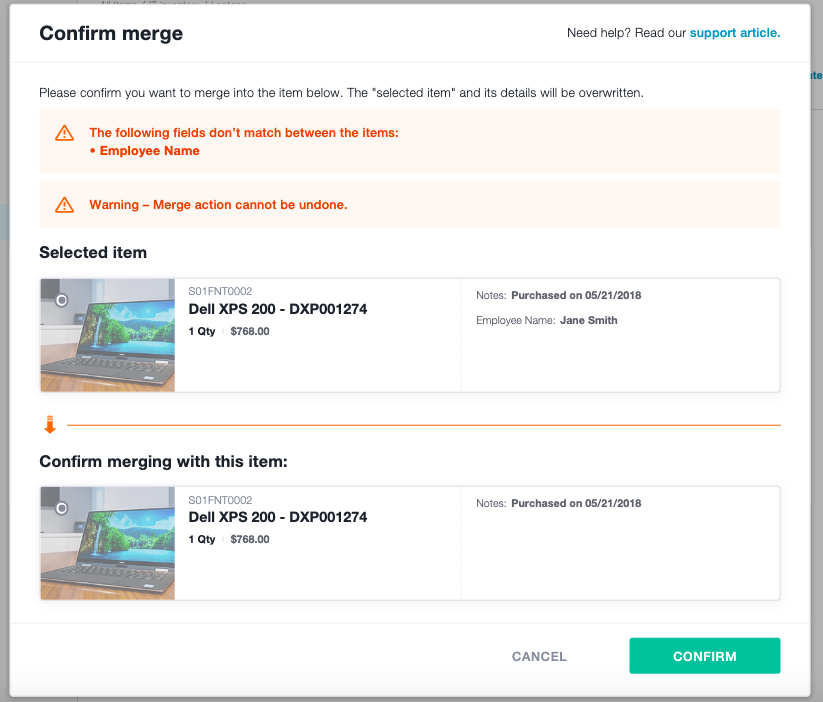Click Selected item note 'Purchased on 05/21/2018'
Image resolution: width=823 pixels, height=702 pixels.
pyautogui.click(x=576, y=295)
